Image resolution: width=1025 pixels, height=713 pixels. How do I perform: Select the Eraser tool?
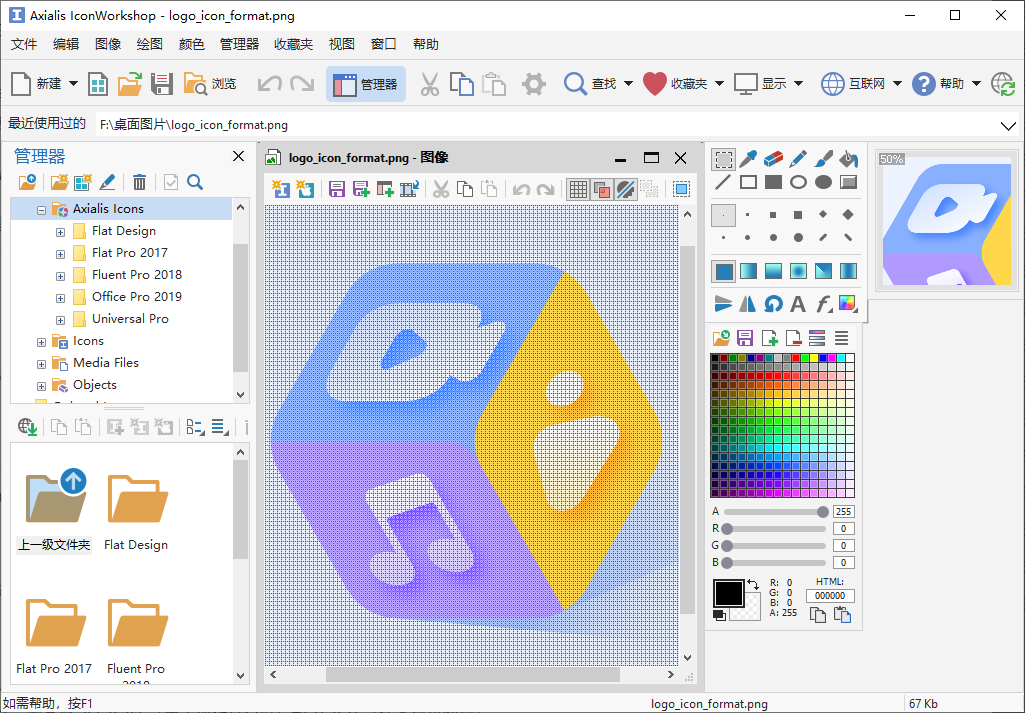[x=773, y=159]
